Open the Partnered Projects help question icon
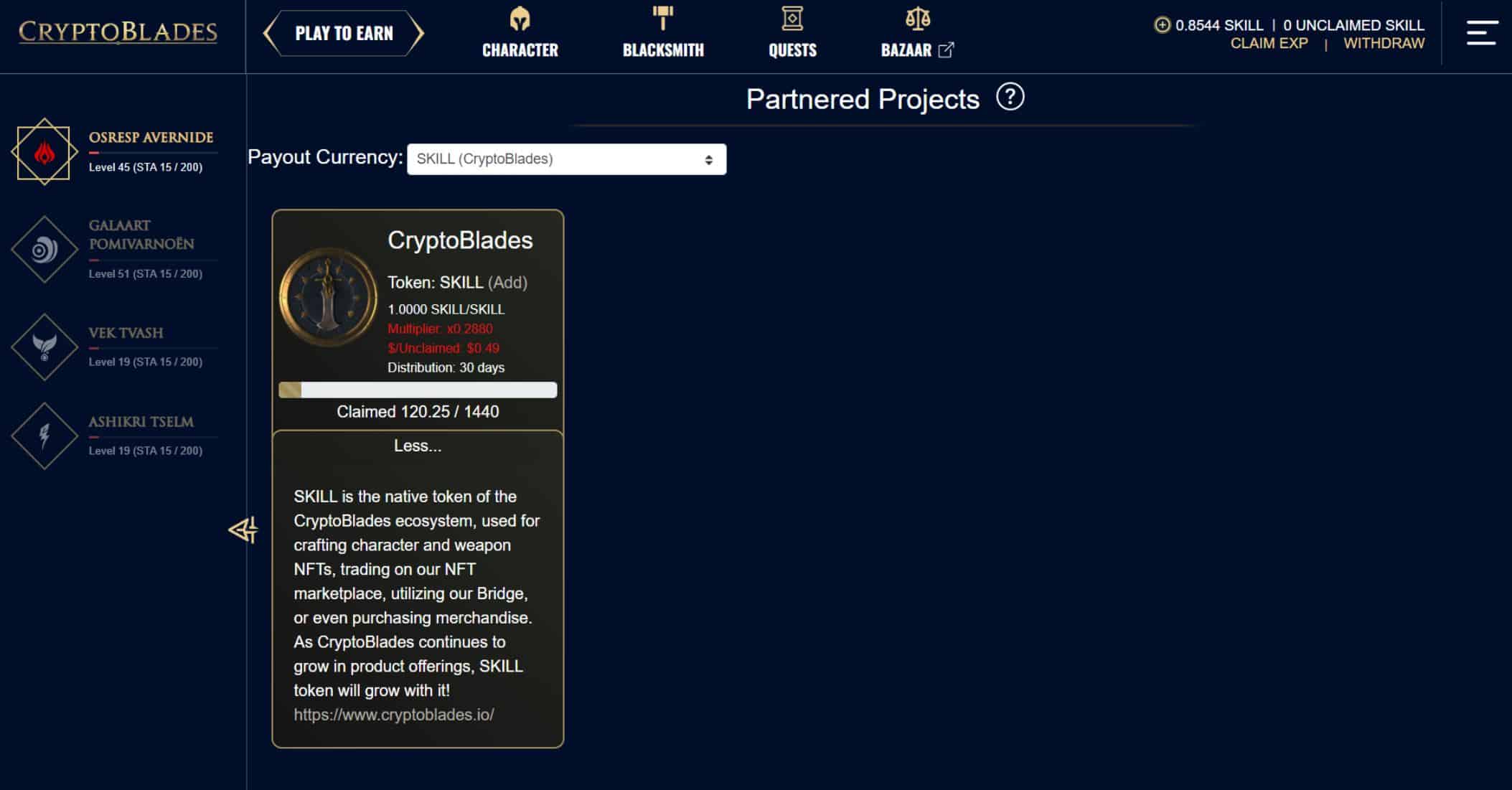The width and height of the screenshot is (1512, 790). point(1010,97)
